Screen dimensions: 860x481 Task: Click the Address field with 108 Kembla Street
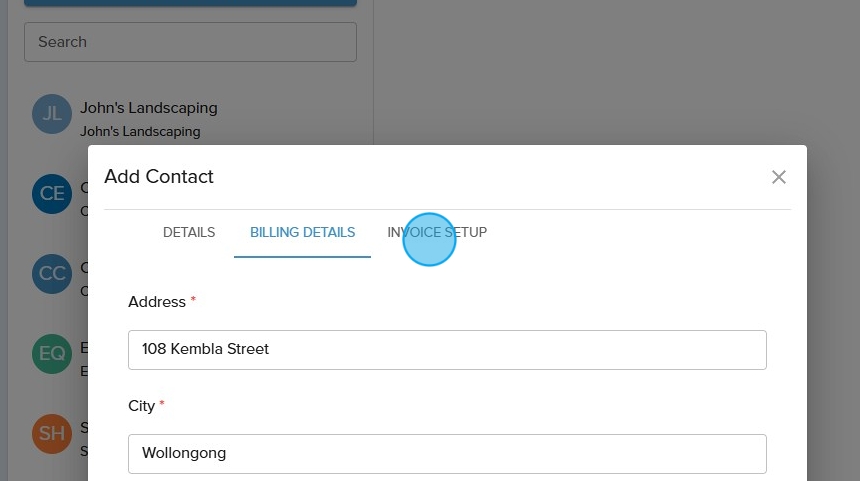447,350
